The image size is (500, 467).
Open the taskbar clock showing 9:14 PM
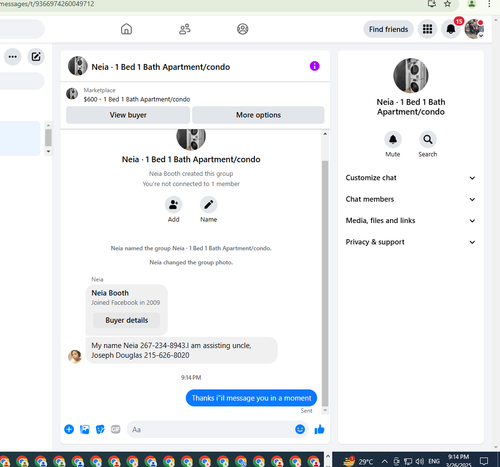[459, 461]
